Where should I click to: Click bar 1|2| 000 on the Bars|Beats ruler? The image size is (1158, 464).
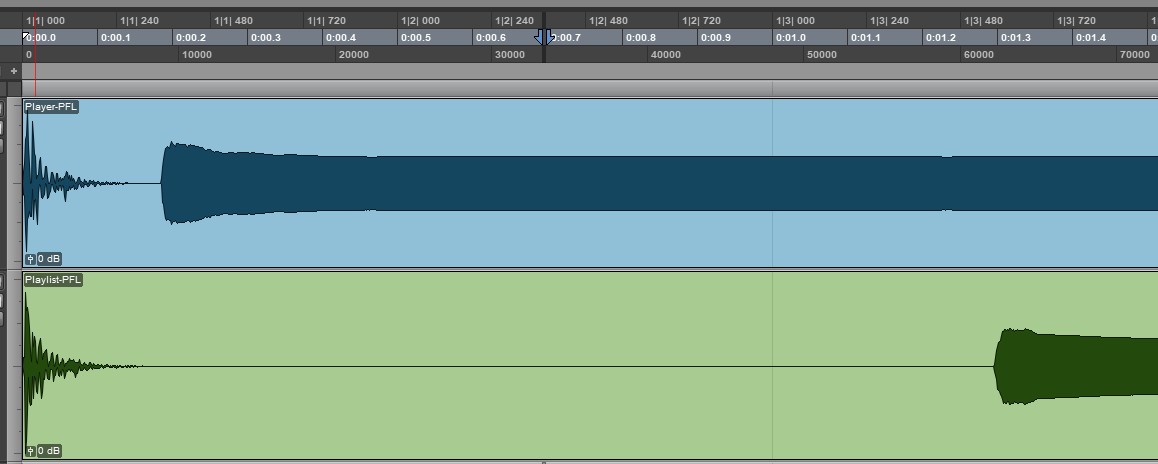point(420,20)
